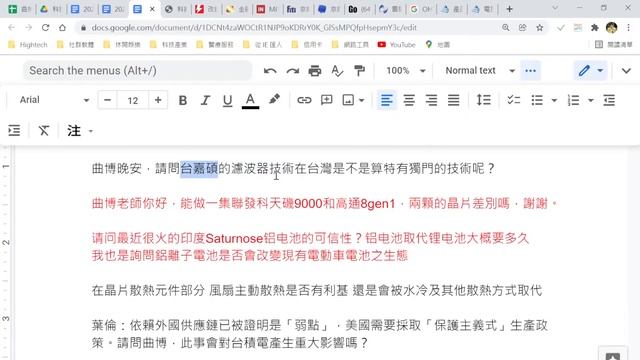The image size is (640, 360).
Task: Click the numbered list icon
Action: click(573, 100)
